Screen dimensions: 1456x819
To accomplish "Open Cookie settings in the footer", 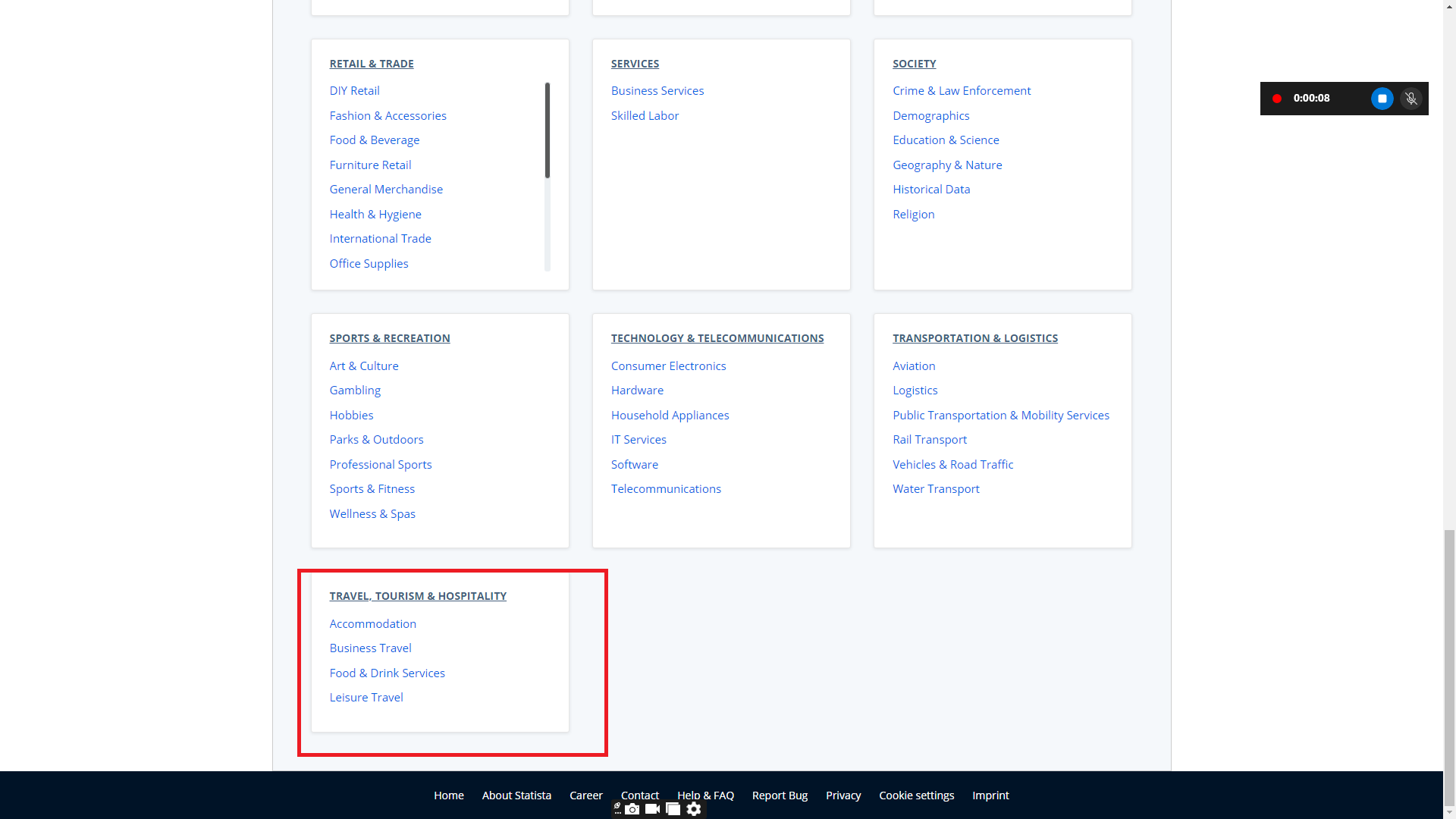I will click(916, 795).
